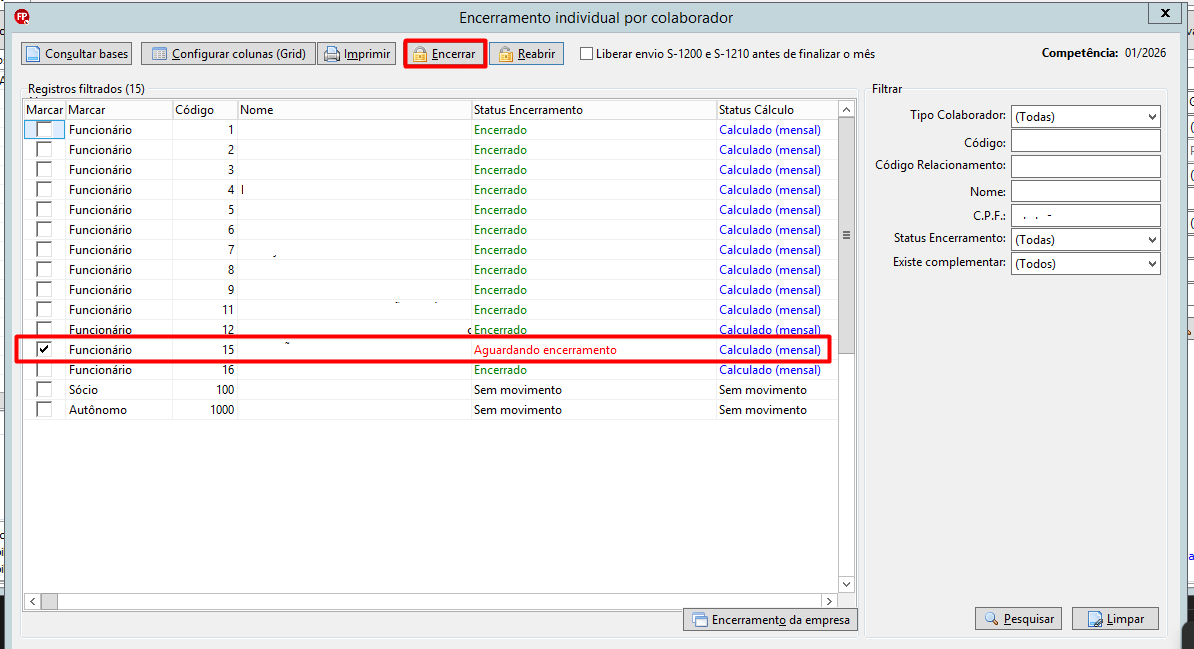
Task: Focus the Código Relacionamento field
Action: pyautogui.click(x=1085, y=165)
